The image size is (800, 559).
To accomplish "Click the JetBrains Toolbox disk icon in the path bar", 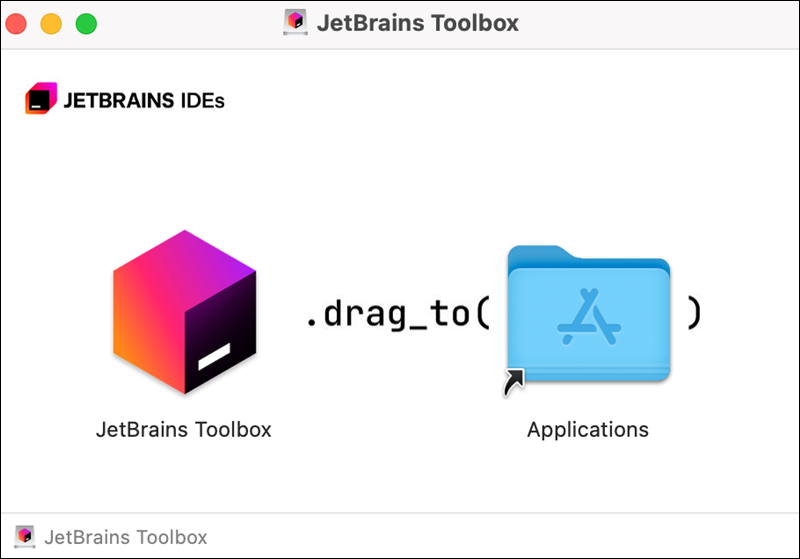I will pos(24,537).
